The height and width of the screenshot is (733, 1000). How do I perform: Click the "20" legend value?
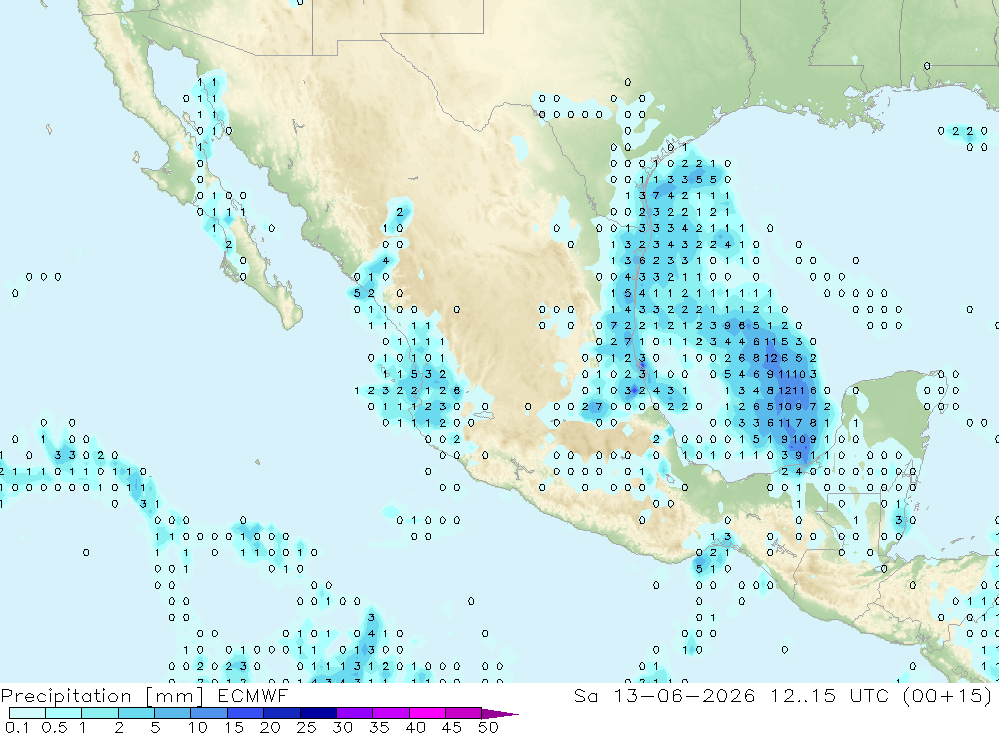coord(270,727)
